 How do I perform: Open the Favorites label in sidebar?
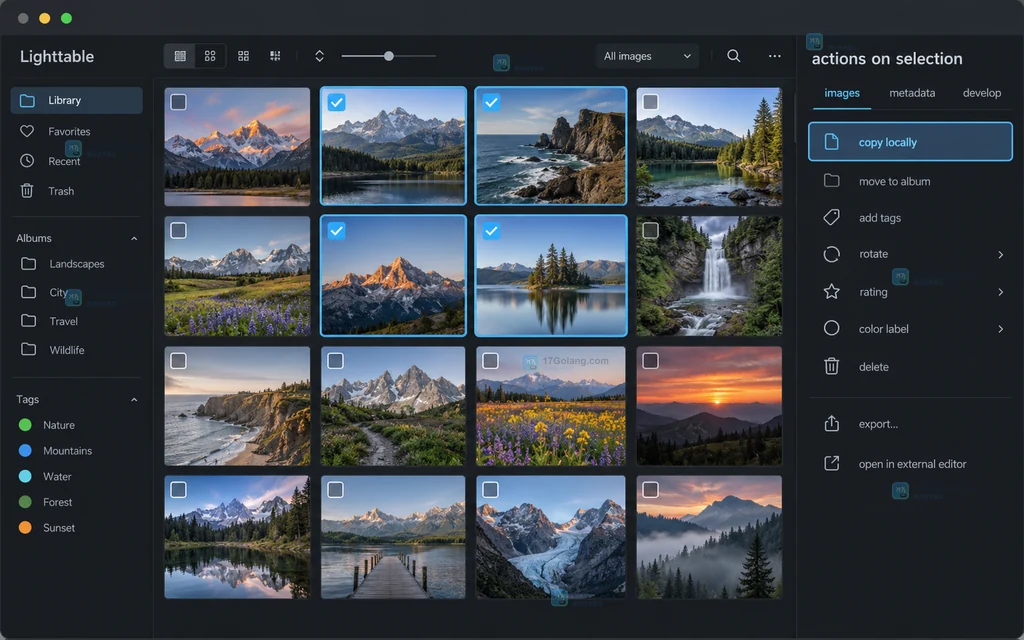[69, 131]
